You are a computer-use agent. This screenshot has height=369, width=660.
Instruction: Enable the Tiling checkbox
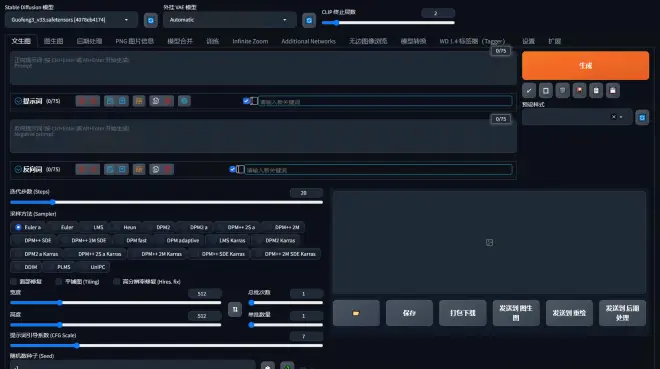coord(59,281)
